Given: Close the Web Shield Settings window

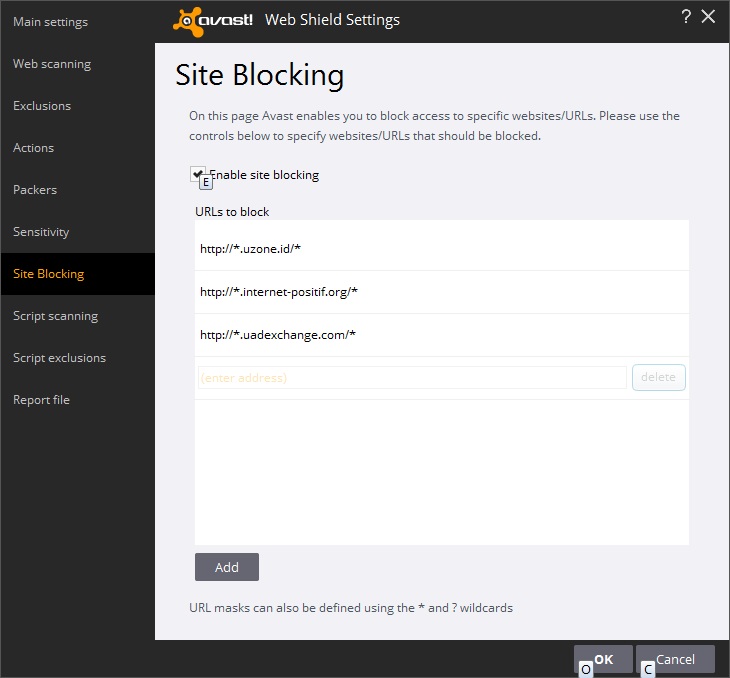Looking at the screenshot, I should [x=708, y=17].
